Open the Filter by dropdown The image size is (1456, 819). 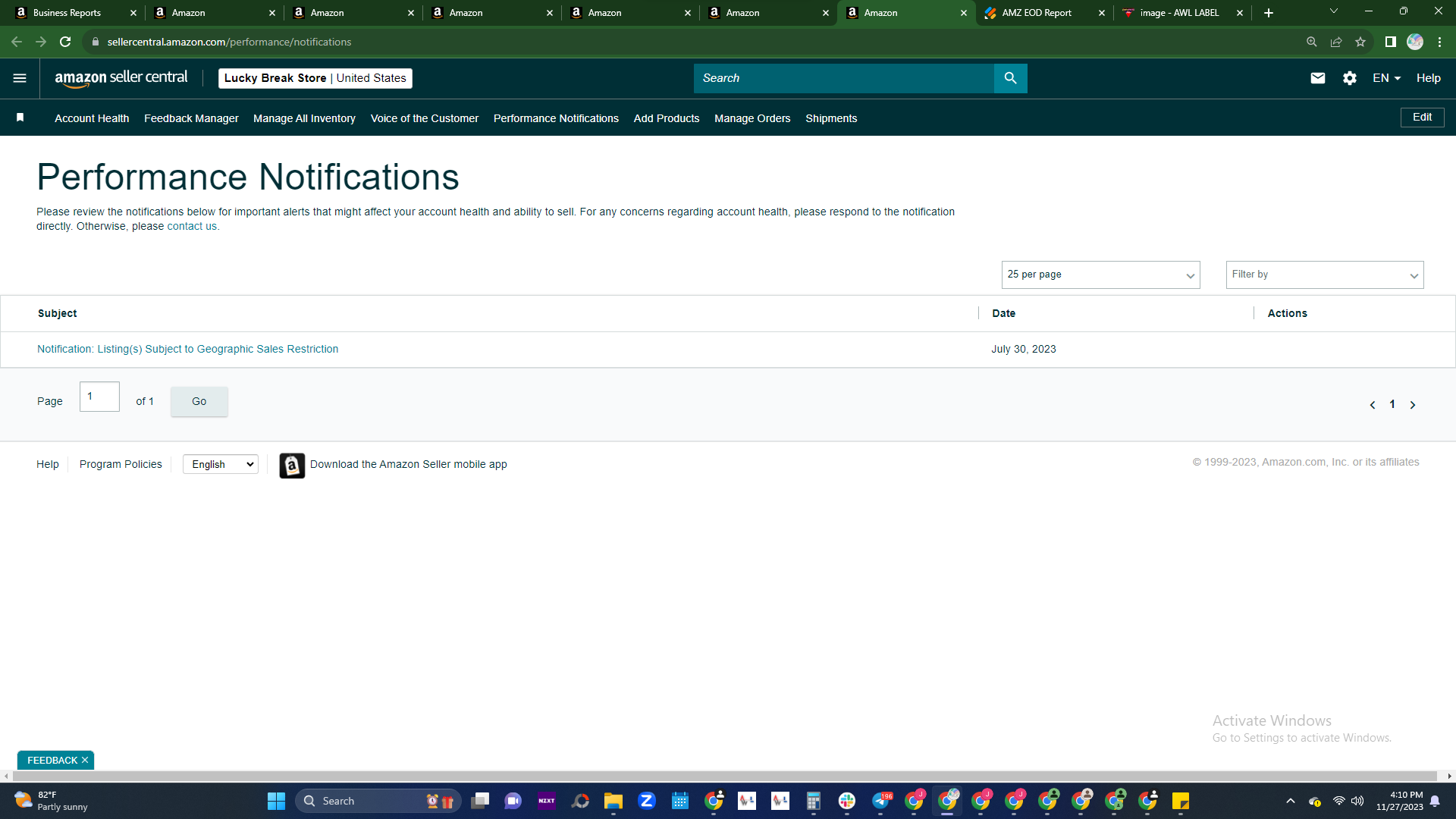click(1324, 275)
